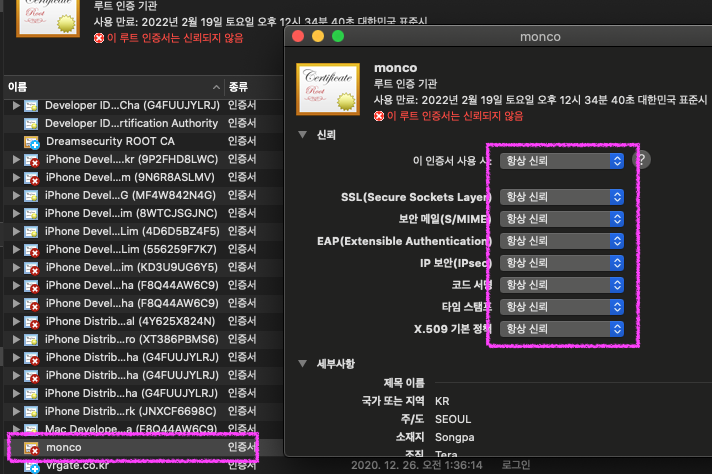Screen dimensions: 712x474
Task: Click the icon for Developer ID...rtification Authority
Action: click(x=31, y=123)
